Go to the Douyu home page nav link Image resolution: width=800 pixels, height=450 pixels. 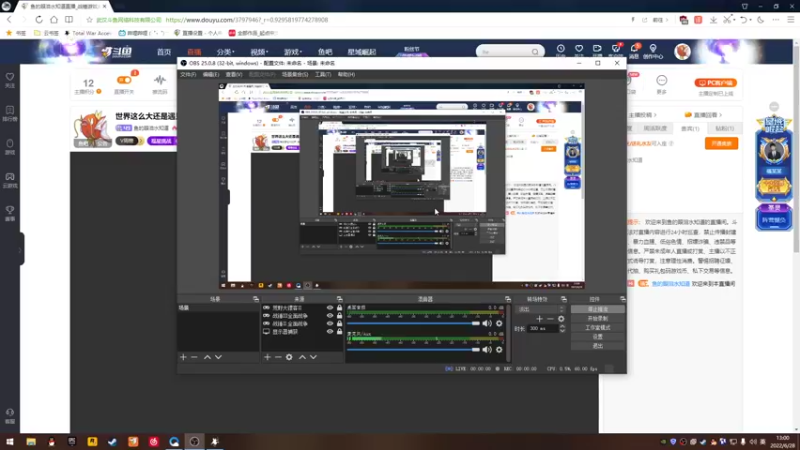[x=164, y=52]
